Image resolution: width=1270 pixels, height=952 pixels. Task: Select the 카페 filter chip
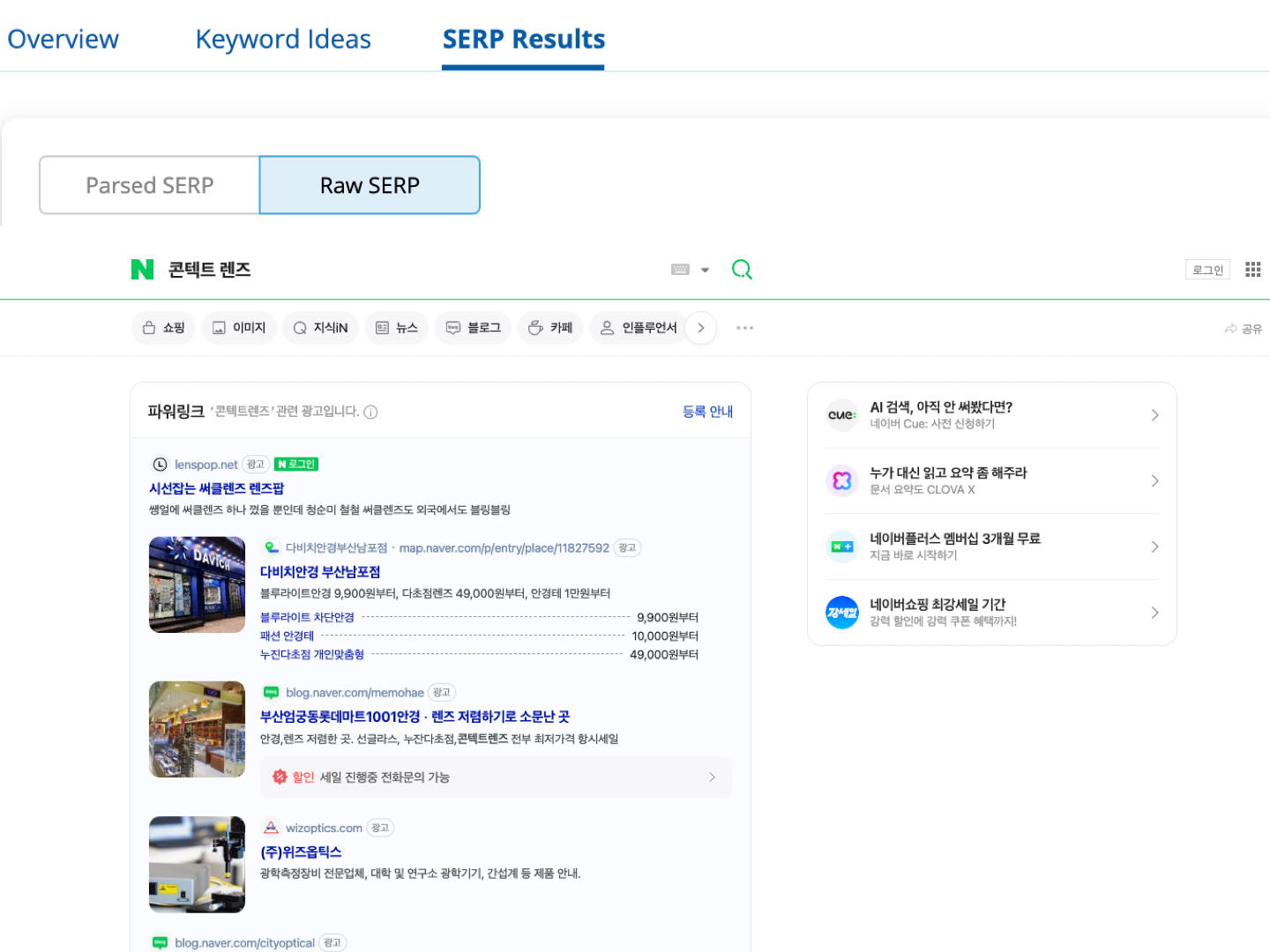pyautogui.click(x=550, y=328)
